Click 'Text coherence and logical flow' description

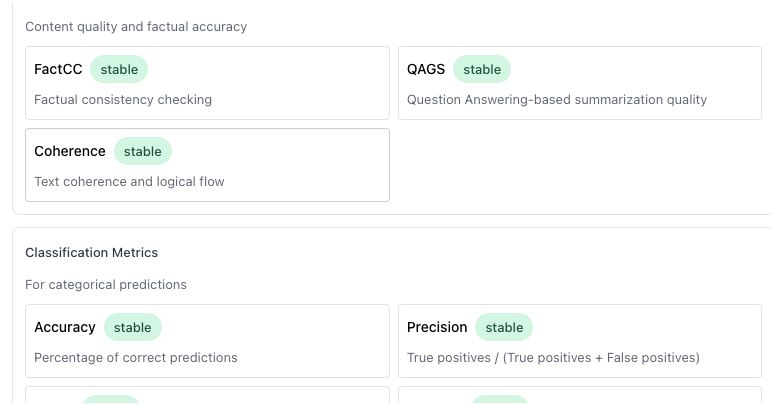pos(129,182)
